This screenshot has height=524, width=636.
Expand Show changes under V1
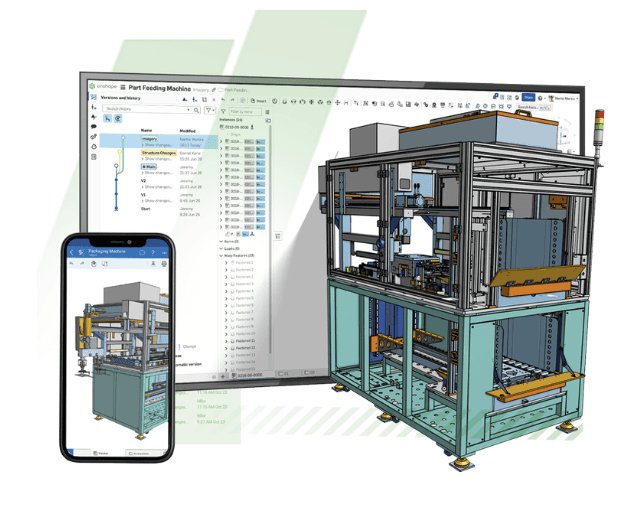[157, 201]
